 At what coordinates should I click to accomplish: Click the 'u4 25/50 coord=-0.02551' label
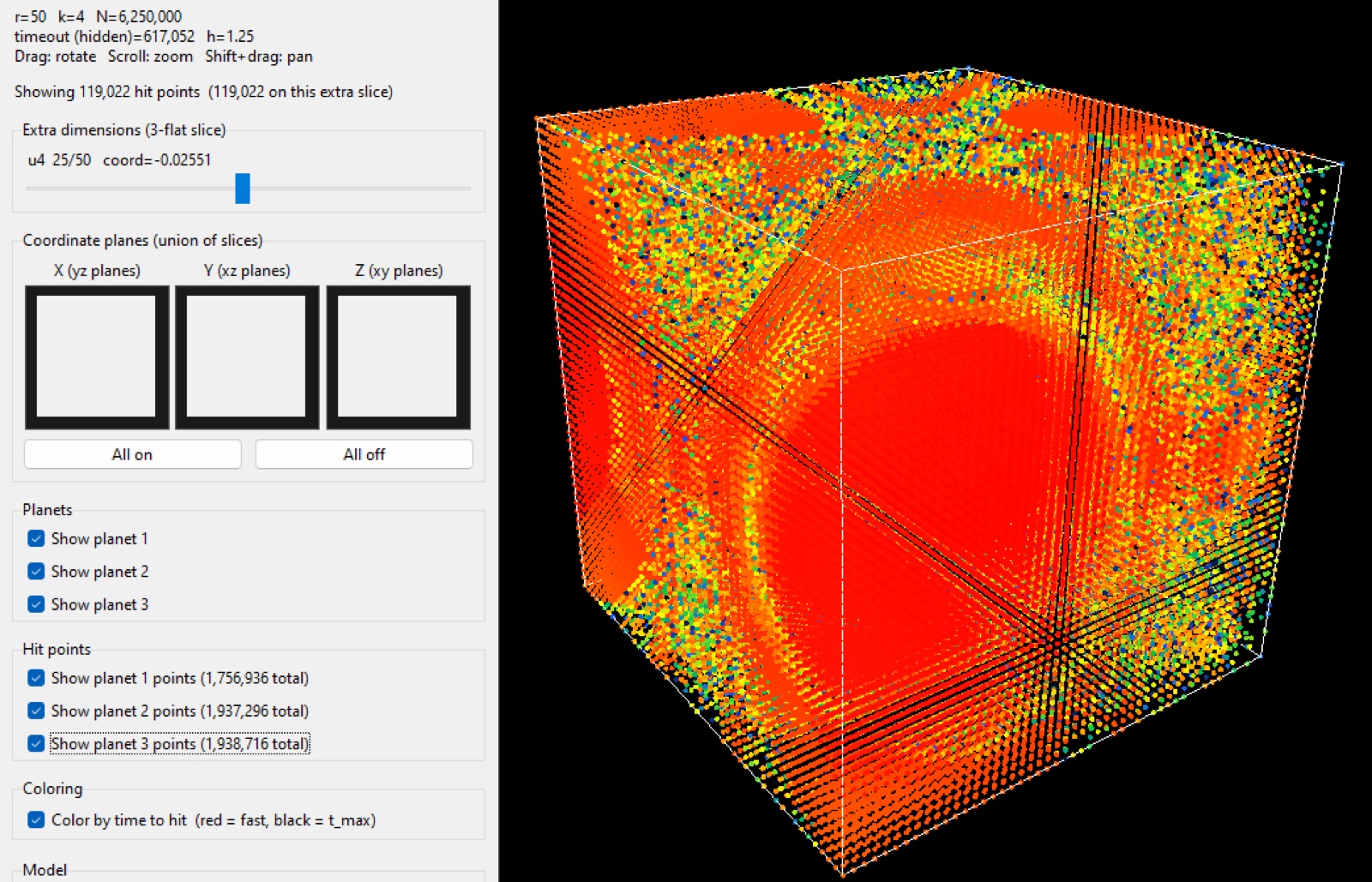pyautogui.click(x=119, y=159)
